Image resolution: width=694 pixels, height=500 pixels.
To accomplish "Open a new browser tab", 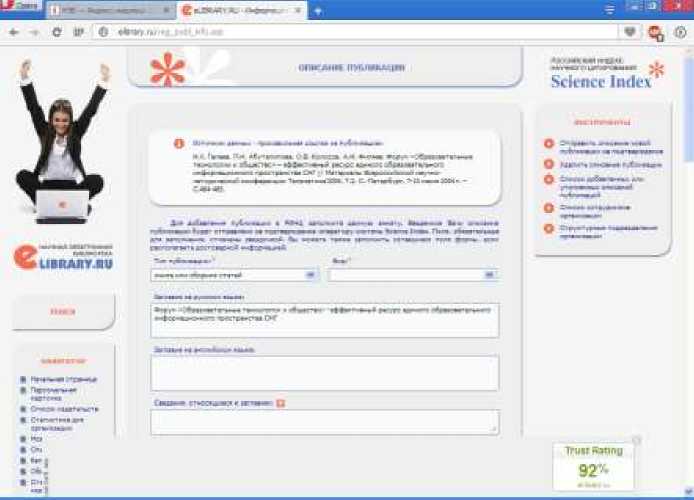I will click(317, 11).
